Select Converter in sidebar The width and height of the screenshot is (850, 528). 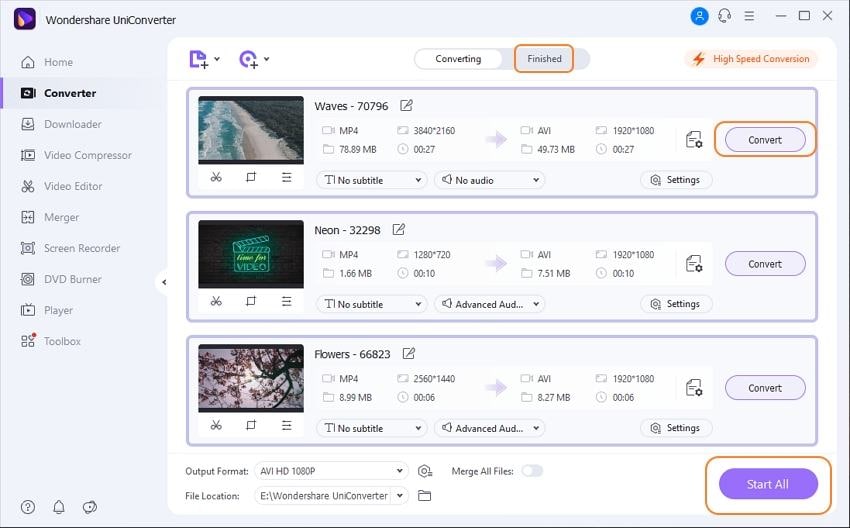click(59, 93)
